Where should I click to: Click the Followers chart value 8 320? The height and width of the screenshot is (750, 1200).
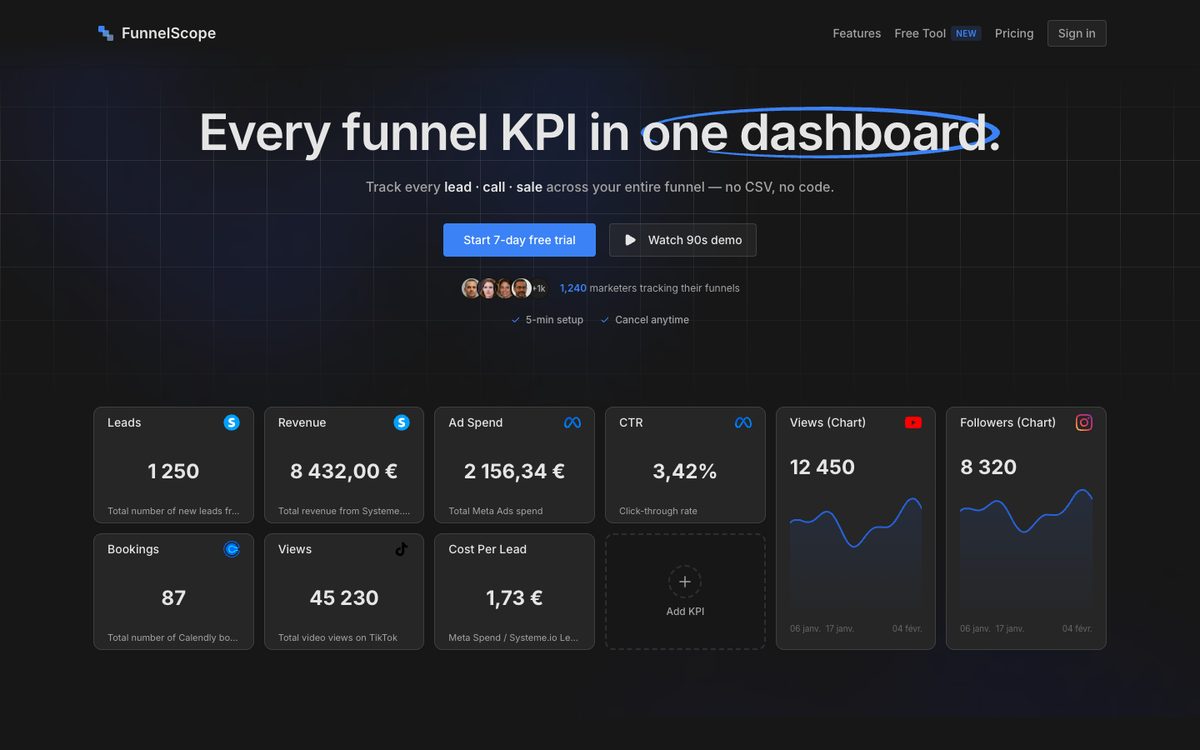(988, 467)
